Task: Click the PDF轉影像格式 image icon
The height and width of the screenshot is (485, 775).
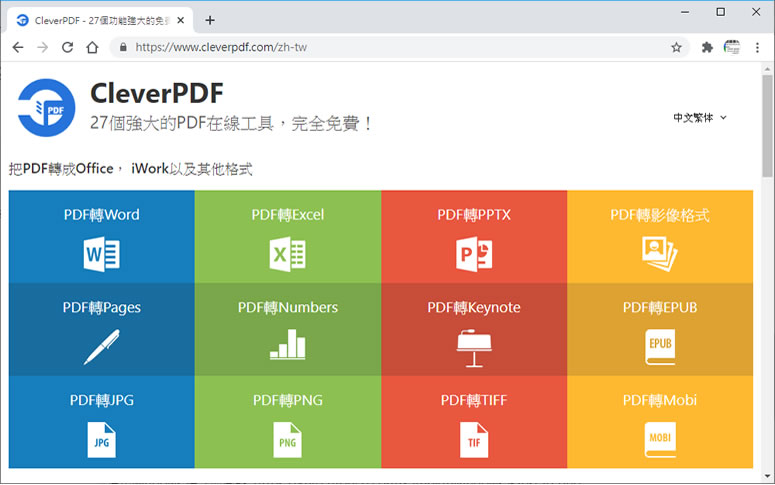Action: point(660,256)
